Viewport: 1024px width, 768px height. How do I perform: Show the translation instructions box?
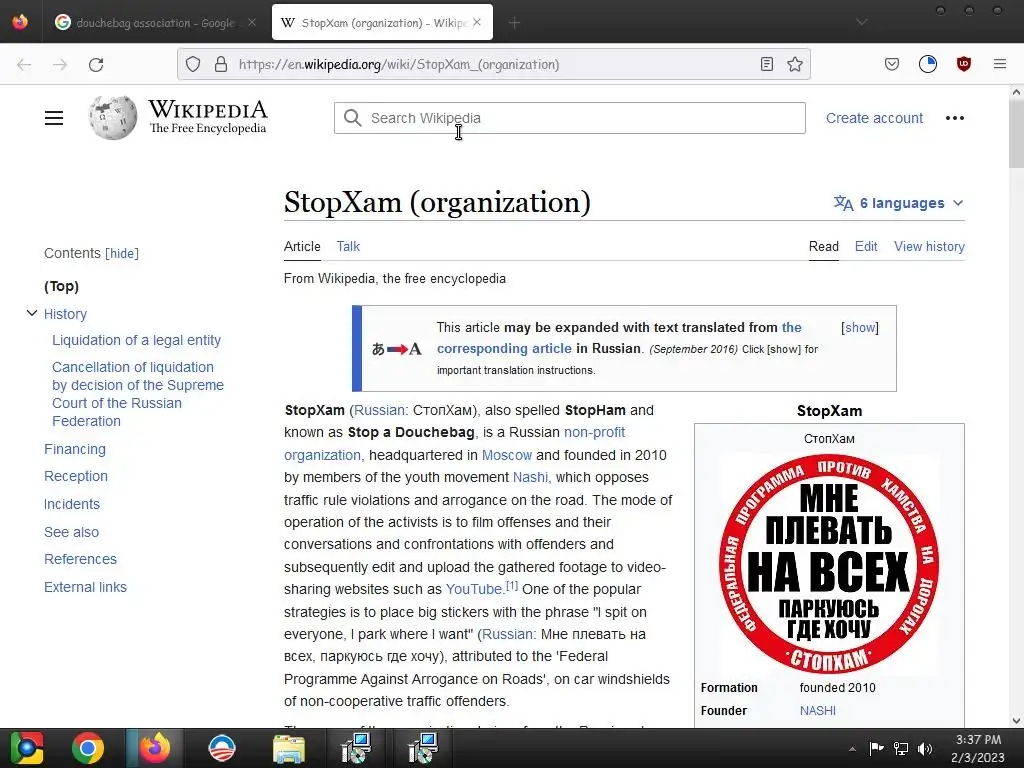[860, 327]
